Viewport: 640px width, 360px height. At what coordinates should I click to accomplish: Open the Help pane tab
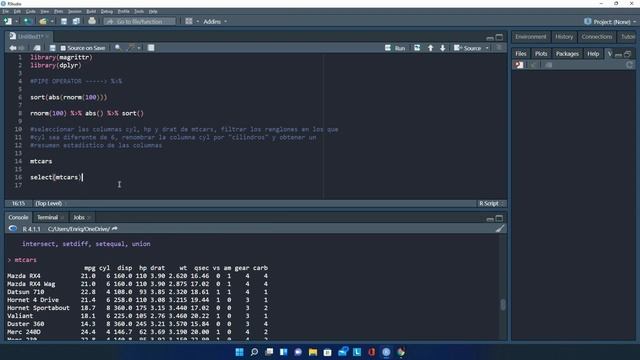[593, 53]
